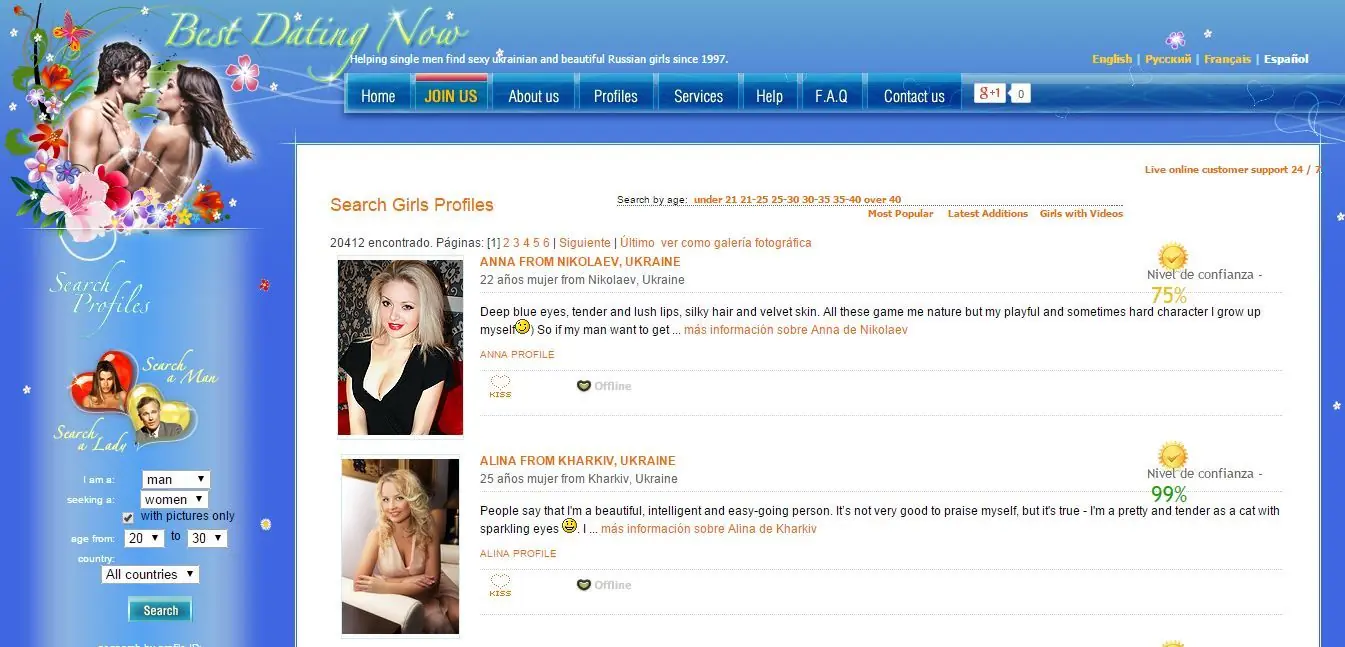Image resolution: width=1345 pixels, height=647 pixels.
Task: Click trust level badge for Alina
Action: coord(1172,457)
